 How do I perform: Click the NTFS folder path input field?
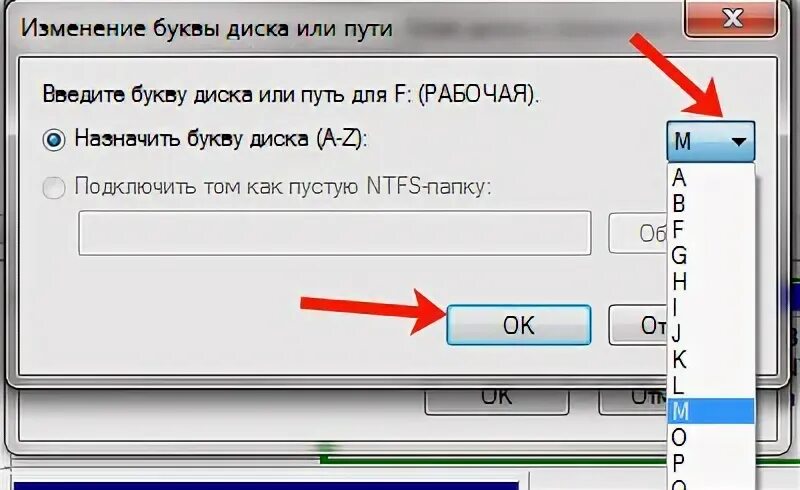(x=335, y=233)
